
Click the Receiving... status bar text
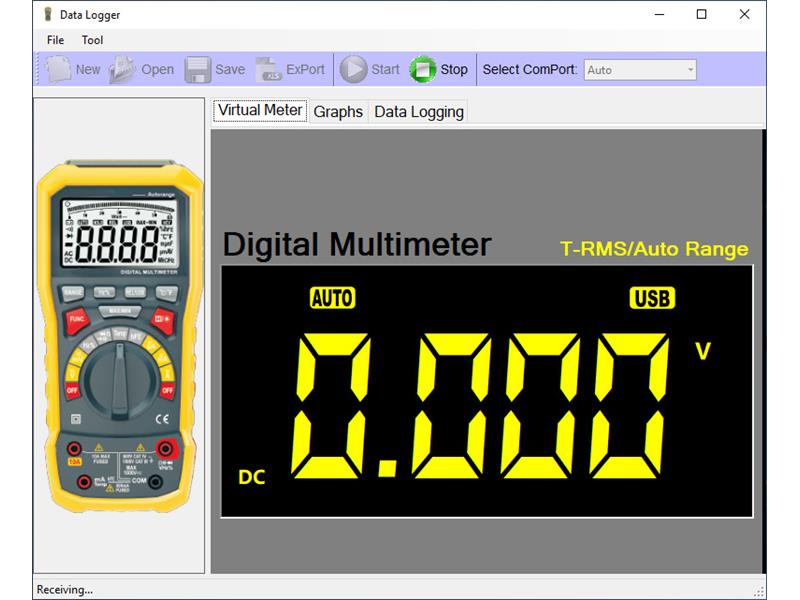[x=65, y=589]
